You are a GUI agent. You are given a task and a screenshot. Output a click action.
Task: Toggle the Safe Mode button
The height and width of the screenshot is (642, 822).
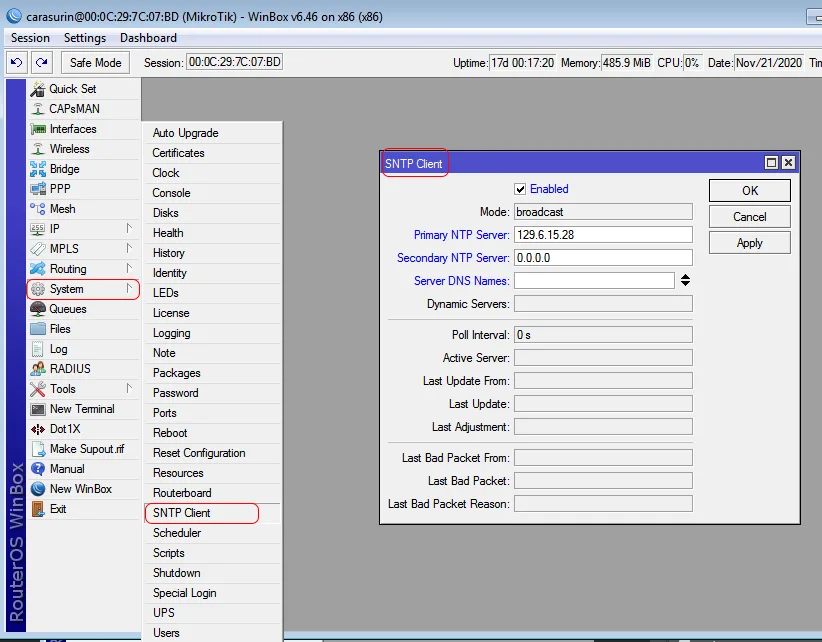[95, 62]
